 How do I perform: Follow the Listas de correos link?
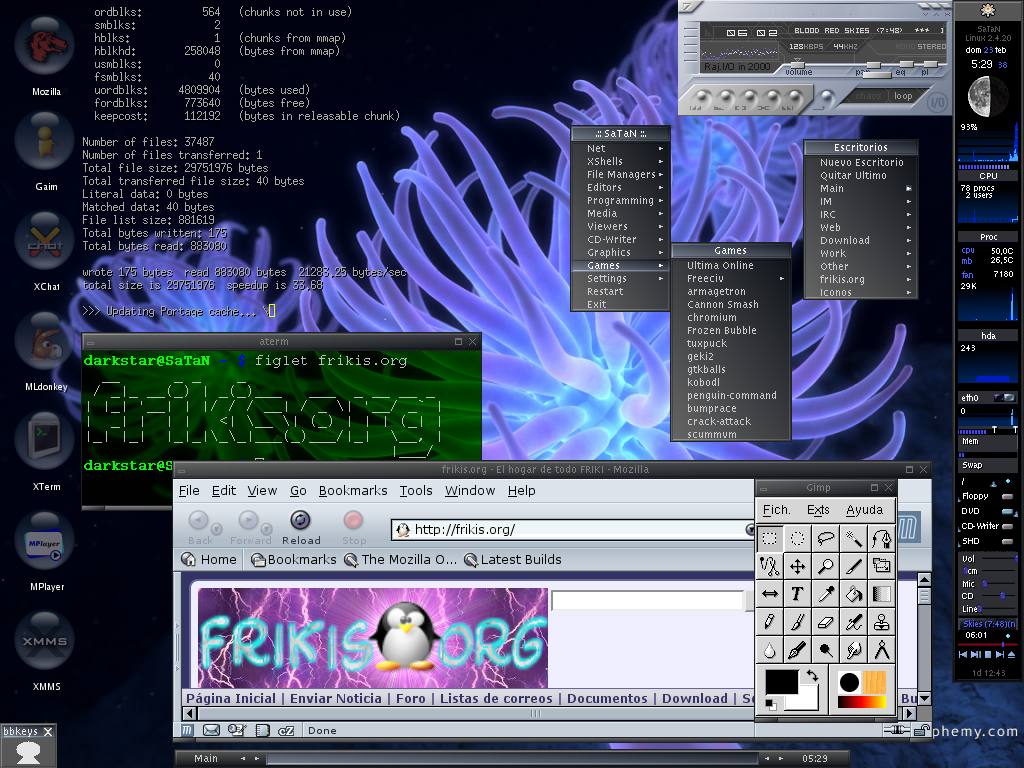pos(496,698)
